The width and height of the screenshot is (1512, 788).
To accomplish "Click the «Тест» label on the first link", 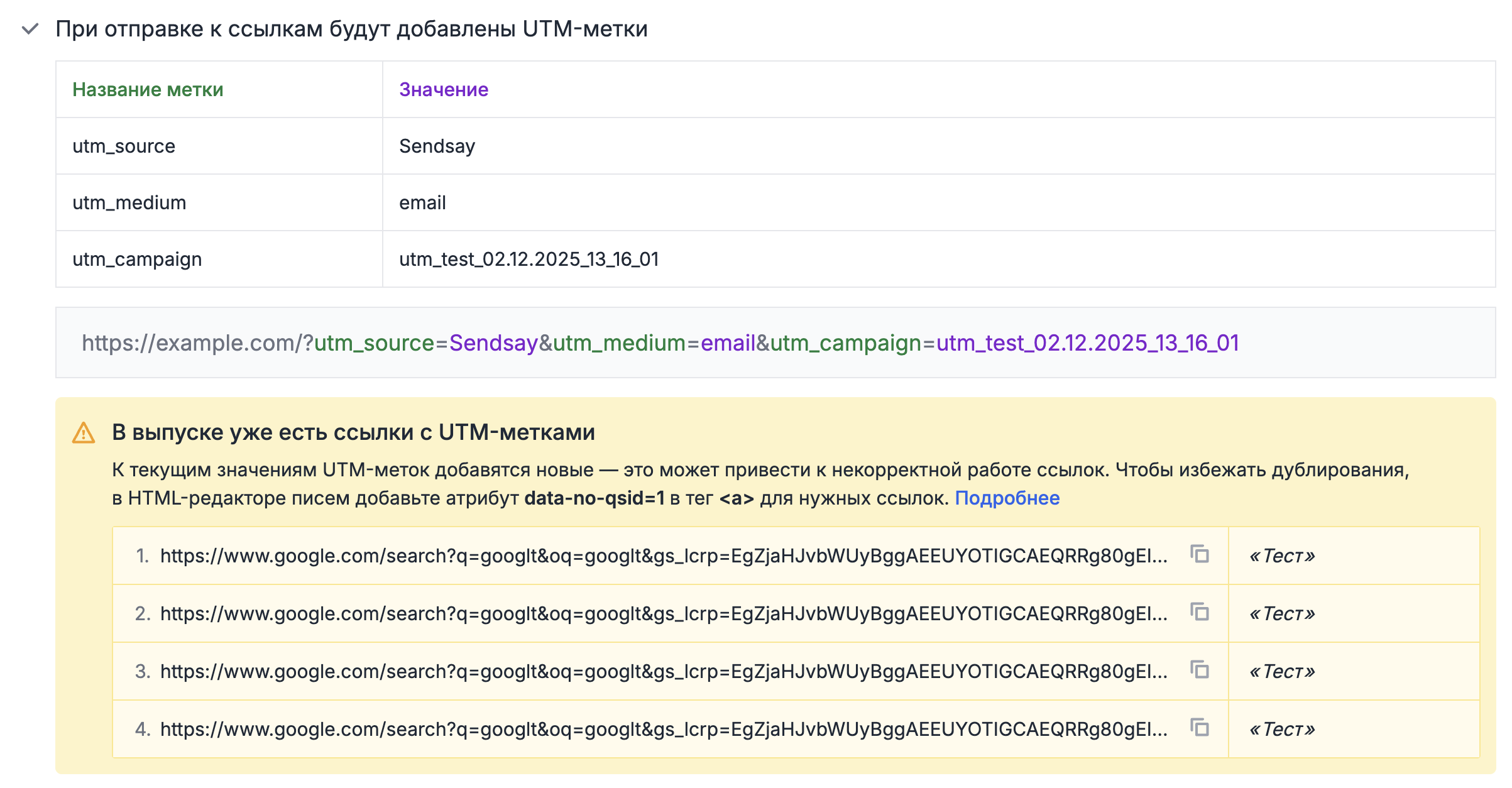I will pyautogui.click(x=1283, y=556).
